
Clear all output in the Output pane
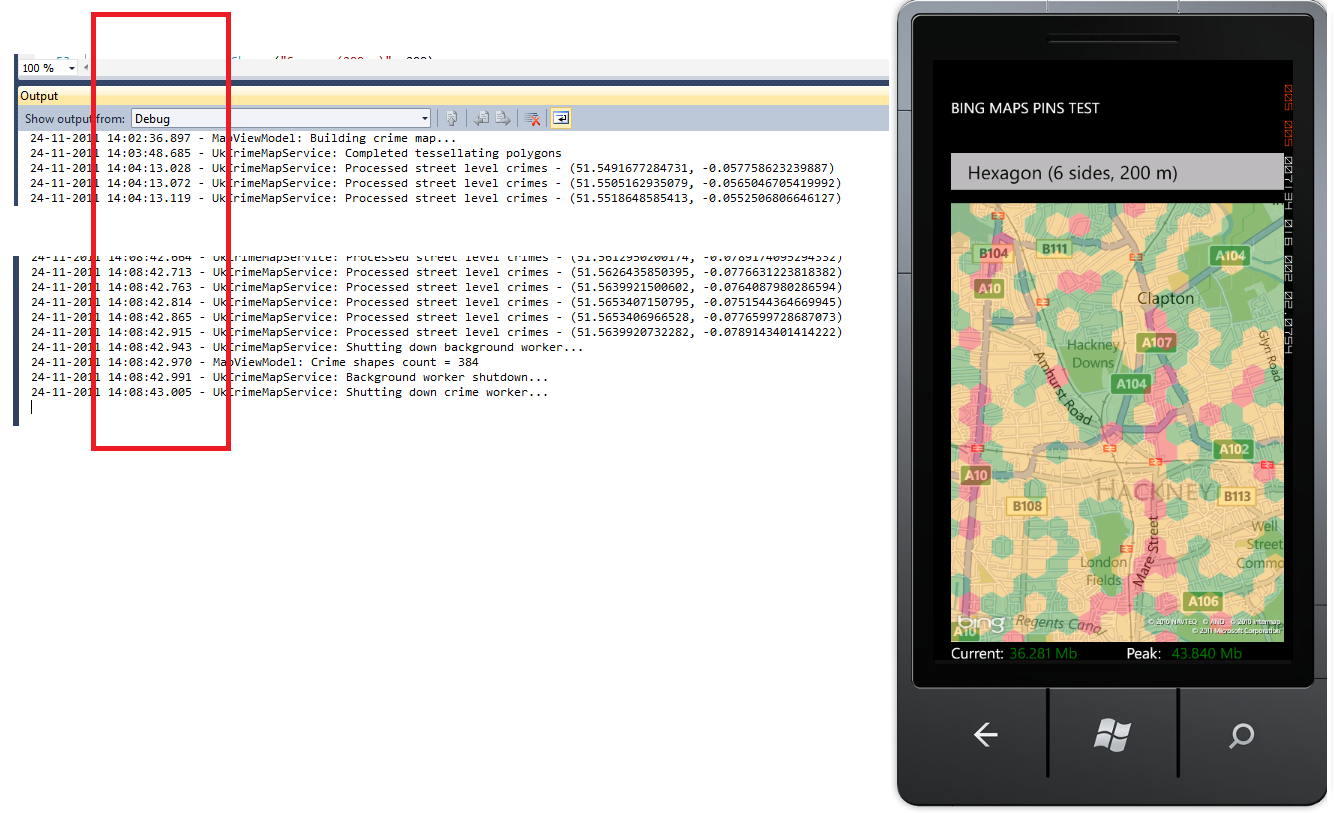[x=531, y=118]
